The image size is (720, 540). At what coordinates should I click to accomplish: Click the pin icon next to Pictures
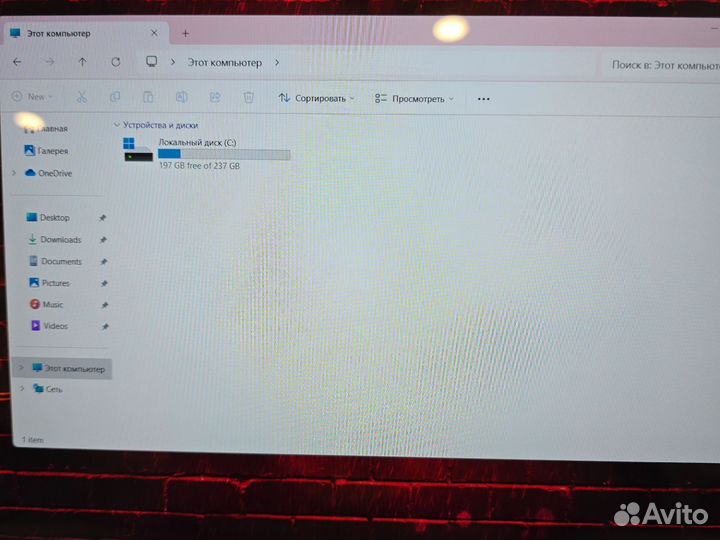pos(104,283)
